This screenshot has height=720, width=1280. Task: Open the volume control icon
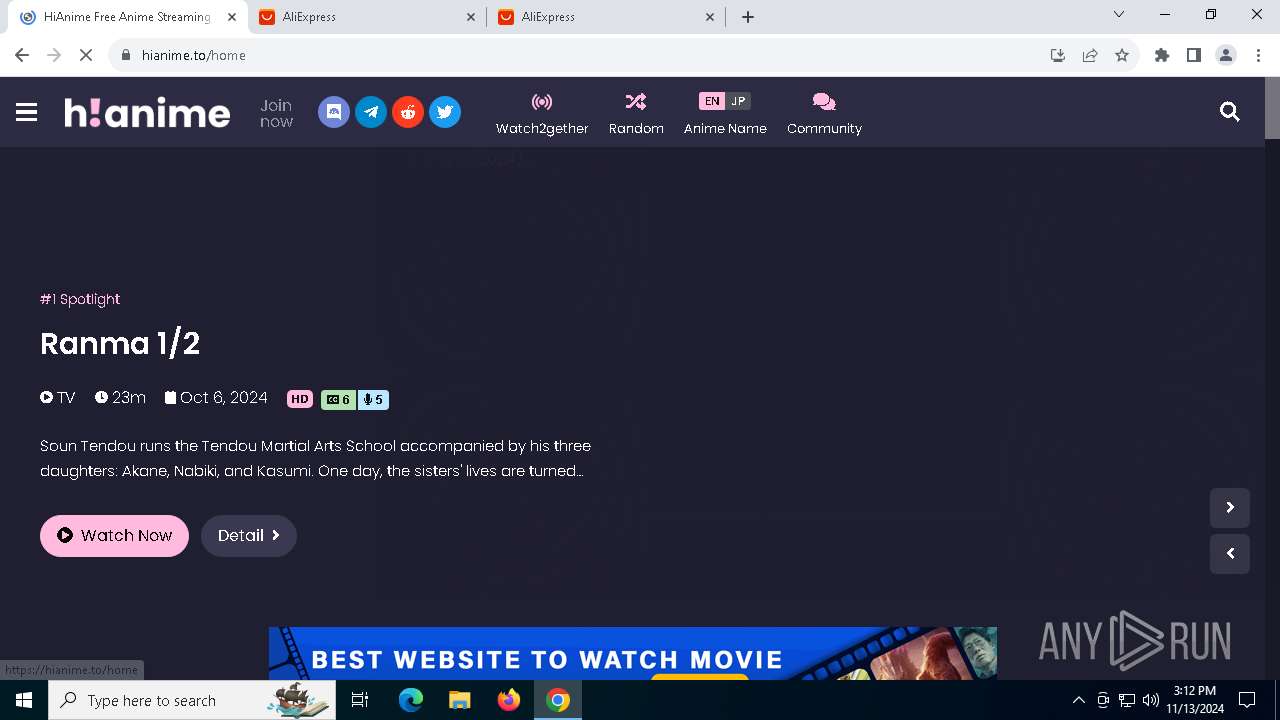pyautogui.click(x=1151, y=700)
